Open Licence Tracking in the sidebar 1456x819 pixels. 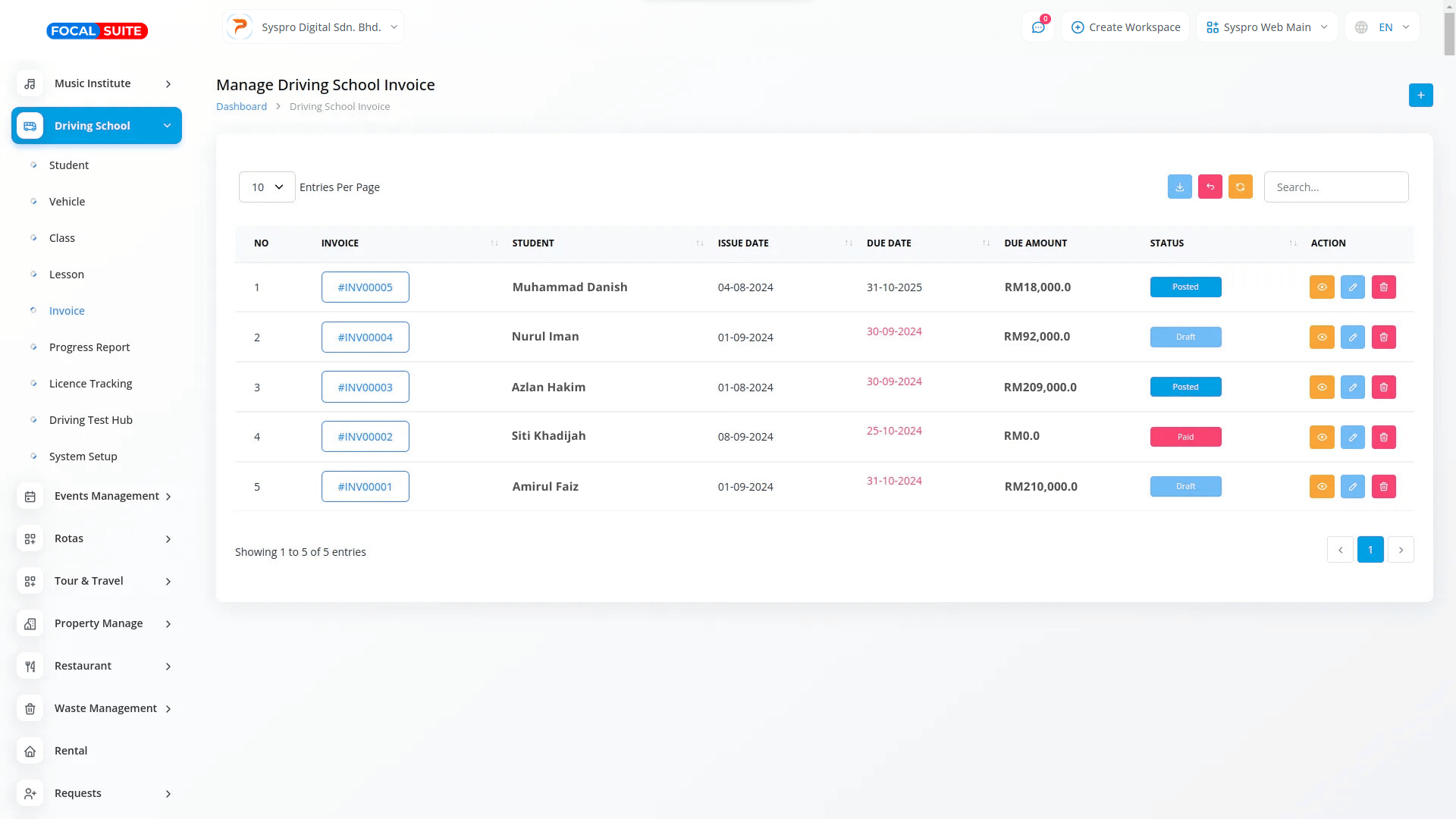90,384
